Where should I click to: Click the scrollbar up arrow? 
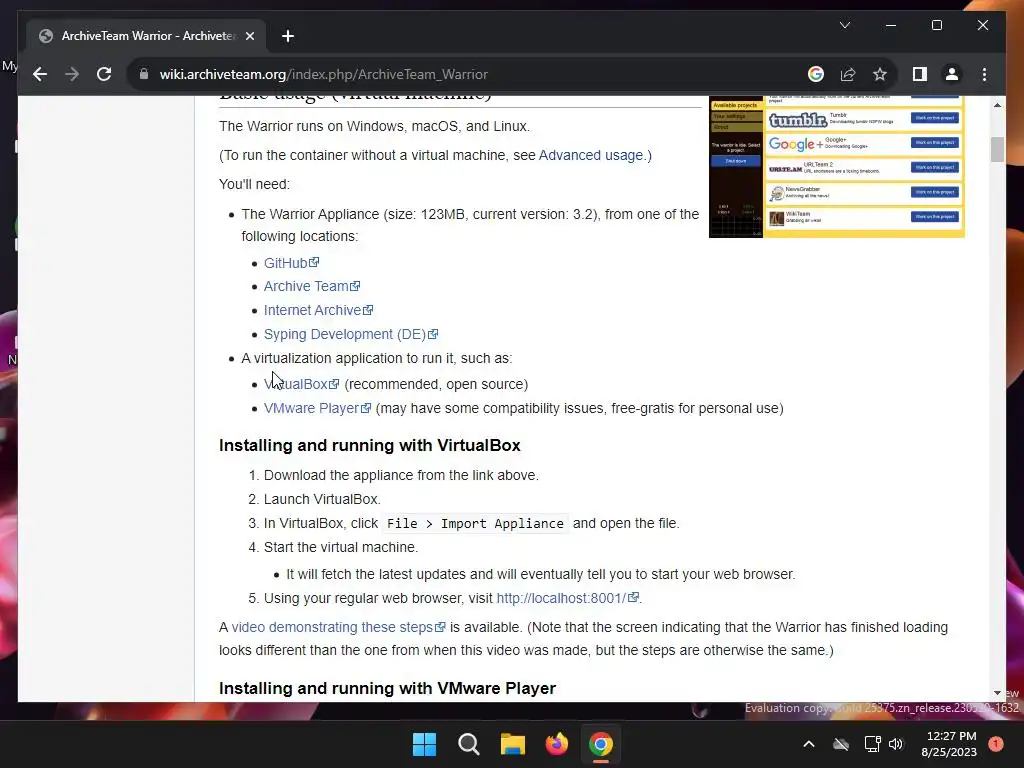(x=997, y=104)
